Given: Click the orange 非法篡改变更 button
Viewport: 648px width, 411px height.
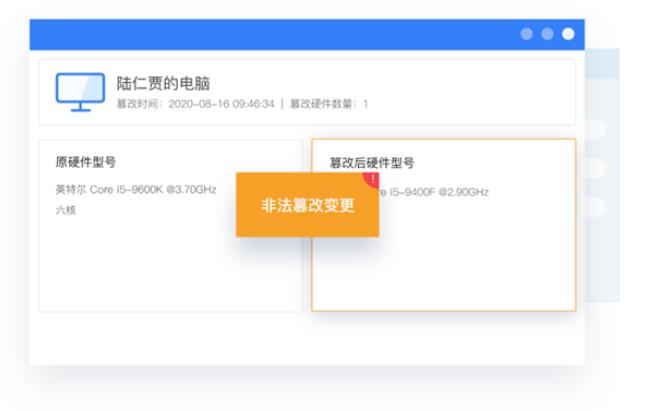Looking at the screenshot, I should coord(307,205).
